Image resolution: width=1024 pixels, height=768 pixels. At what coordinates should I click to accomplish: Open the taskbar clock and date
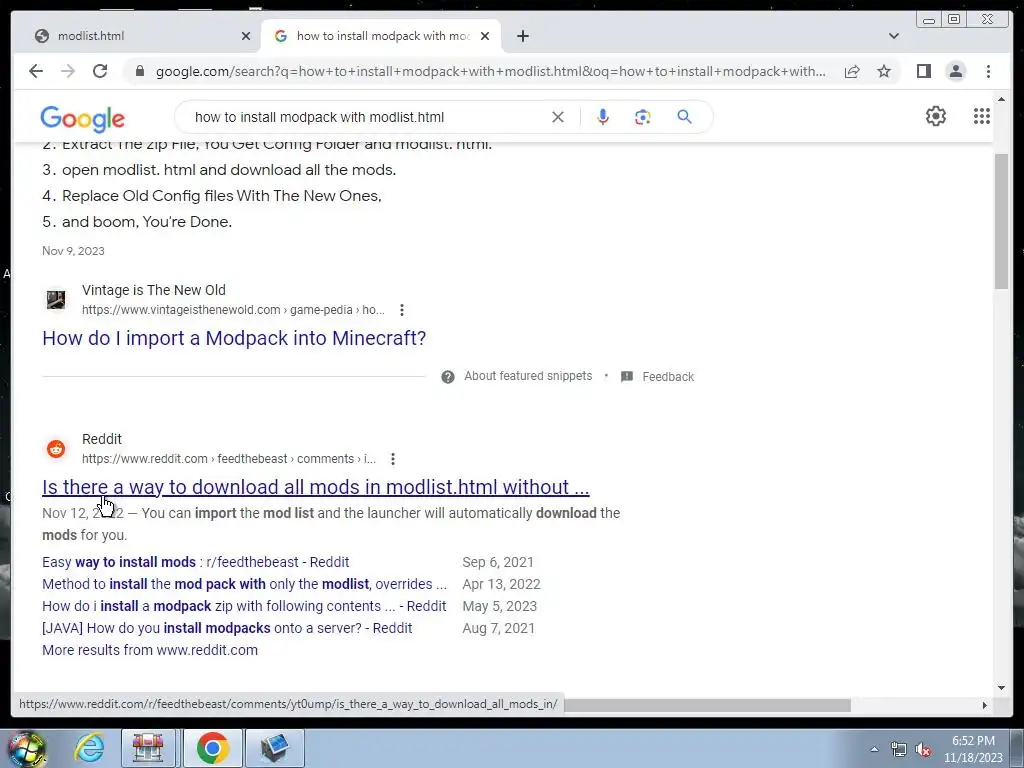(973, 749)
